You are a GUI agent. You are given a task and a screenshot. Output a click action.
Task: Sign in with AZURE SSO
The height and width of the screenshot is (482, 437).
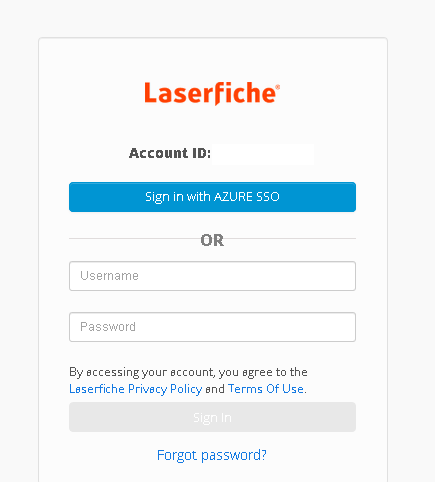click(212, 197)
